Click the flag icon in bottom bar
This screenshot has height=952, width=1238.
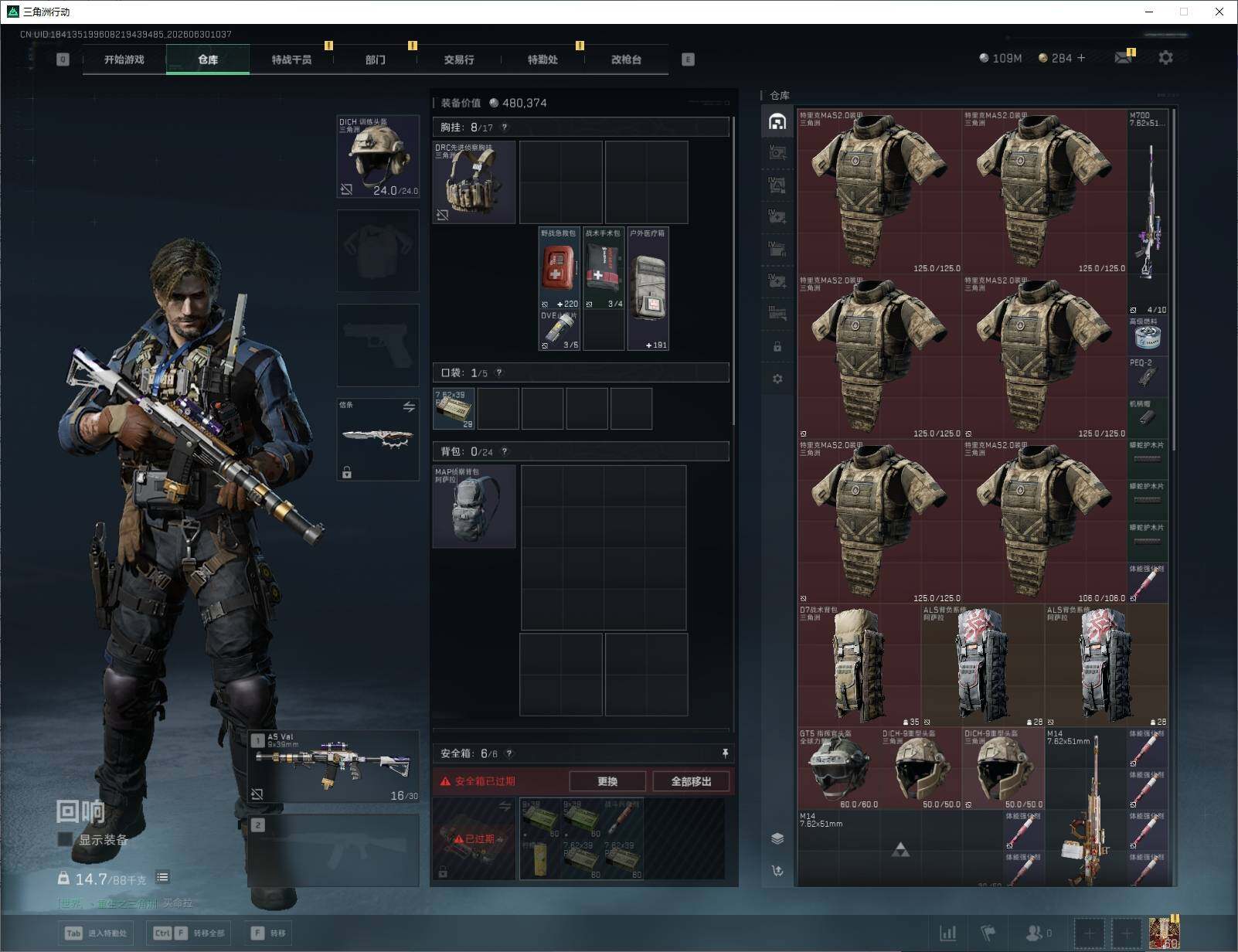pyautogui.click(x=988, y=933)
